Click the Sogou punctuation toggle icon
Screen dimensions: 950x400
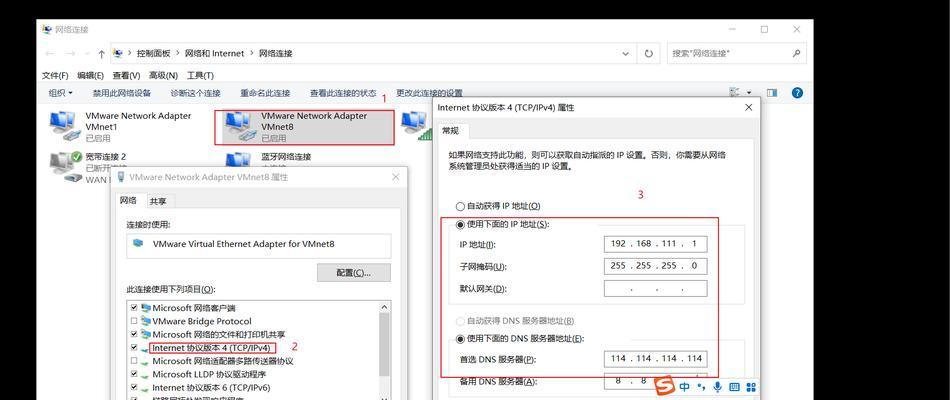[x=702, y=387]
